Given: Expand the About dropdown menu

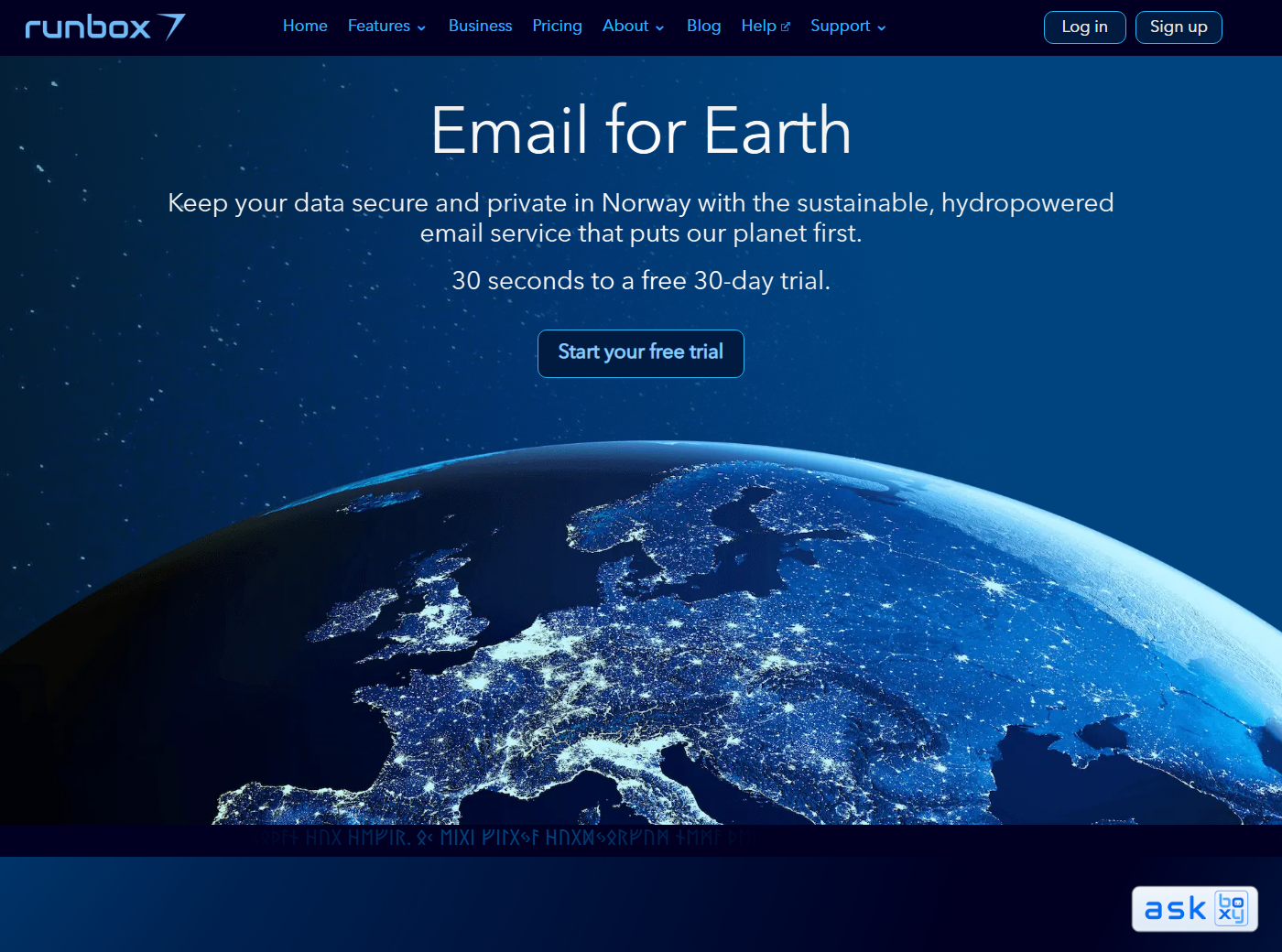Looking at the screenshot, I should [x=633, y=26].
